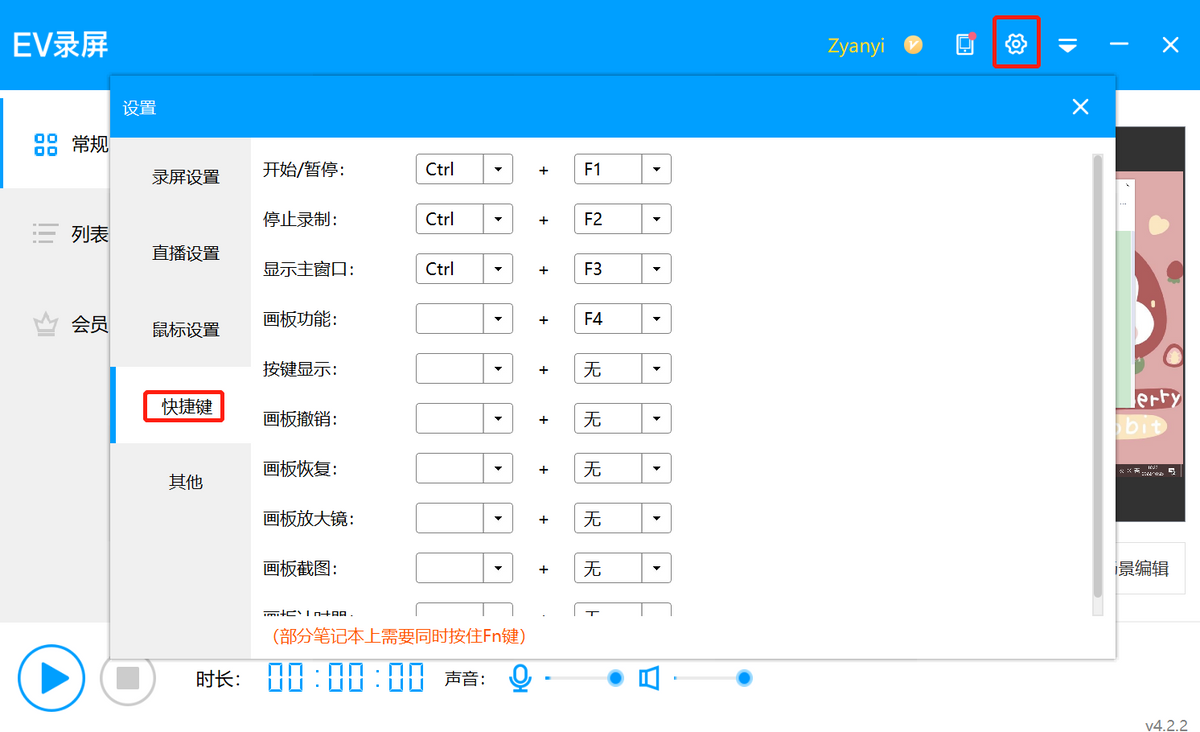Stop recording with the square button

click(x=128, y=678)
